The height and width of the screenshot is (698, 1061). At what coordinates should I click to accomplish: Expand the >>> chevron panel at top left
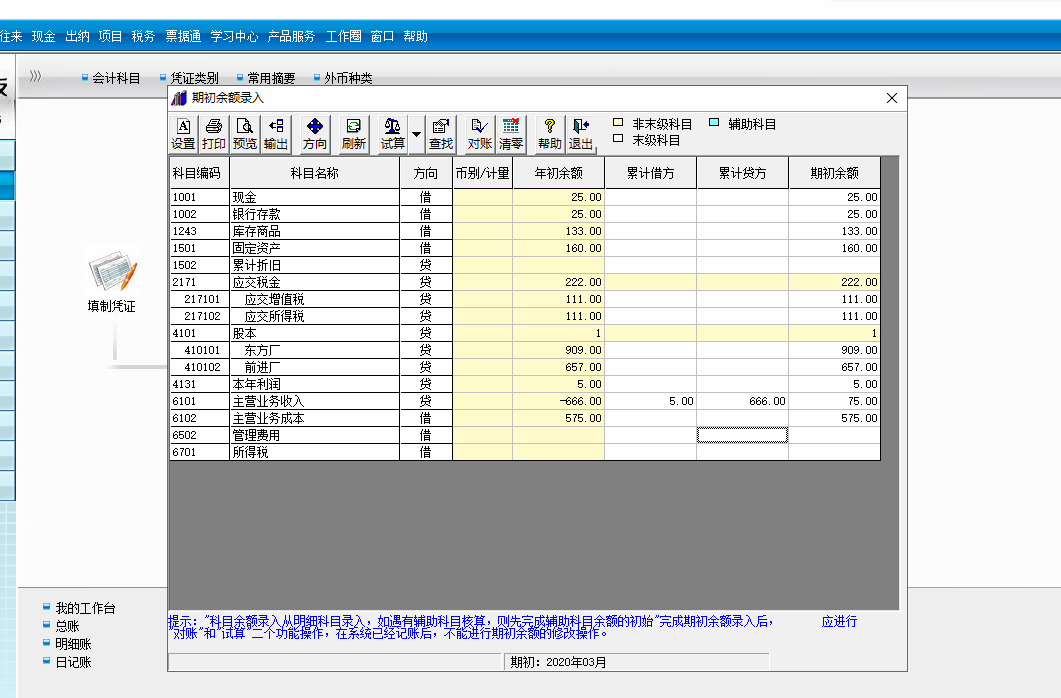(x=35, y=76)
